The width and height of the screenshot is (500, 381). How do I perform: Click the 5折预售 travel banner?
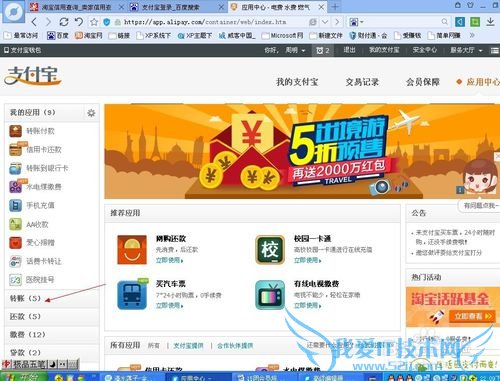[x=302, y=152]
